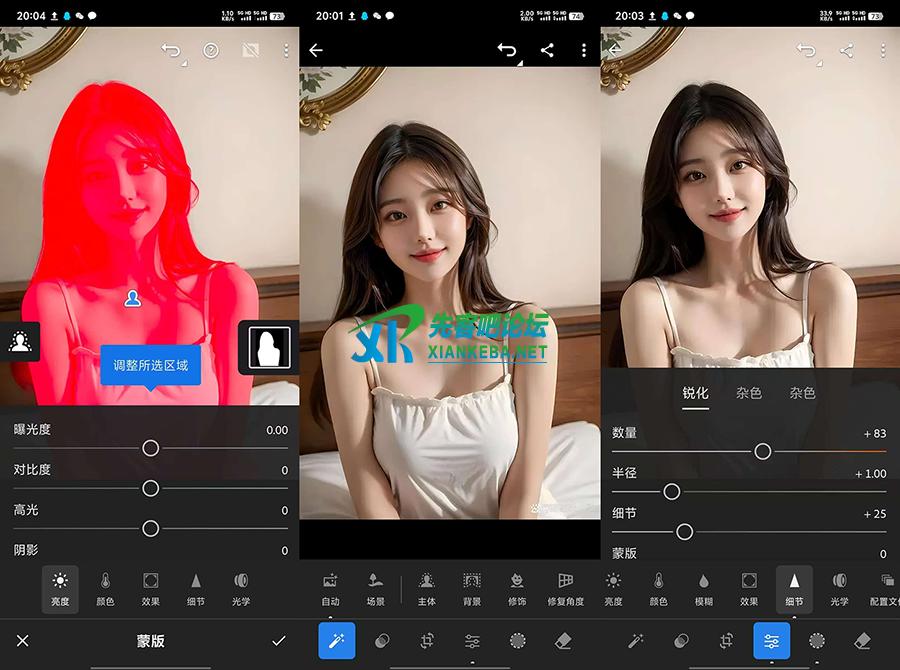
Task: Switch to the 锐化 sharpening tab
Action: tap(695, 393)
